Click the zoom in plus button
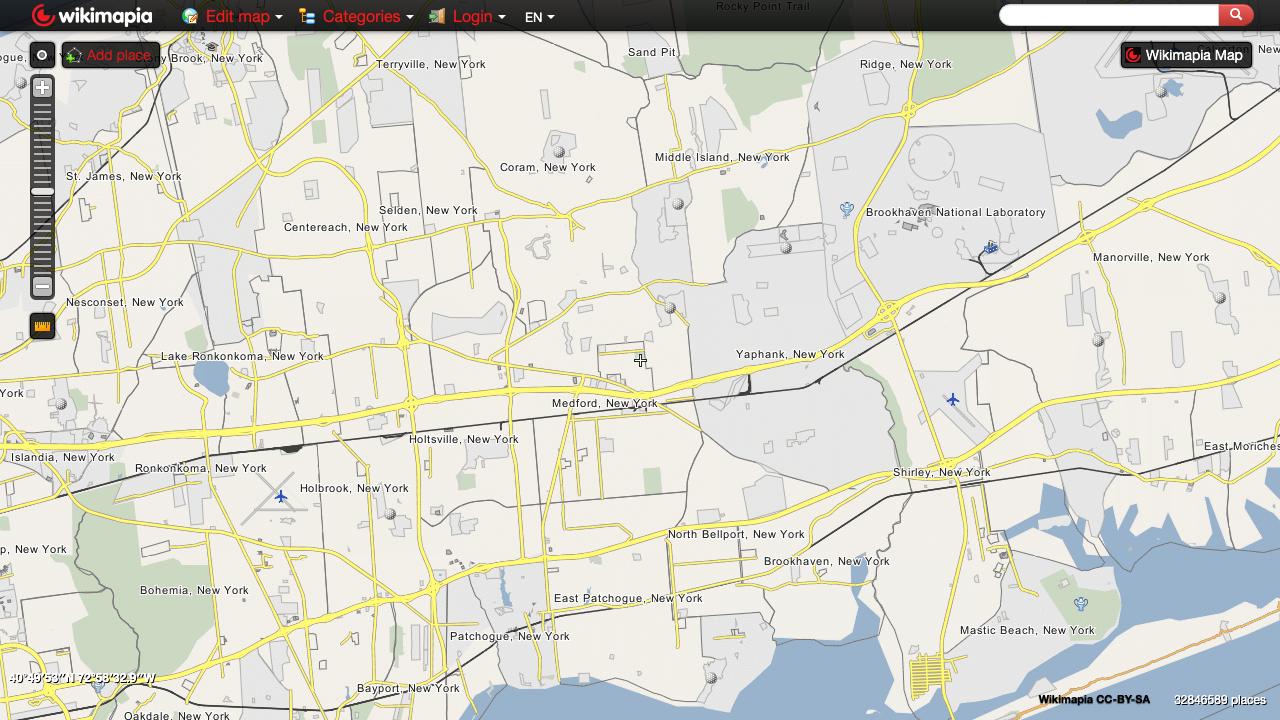Image resolution: width=1280 pixels, height=720 pixels. tap(42, 88)
